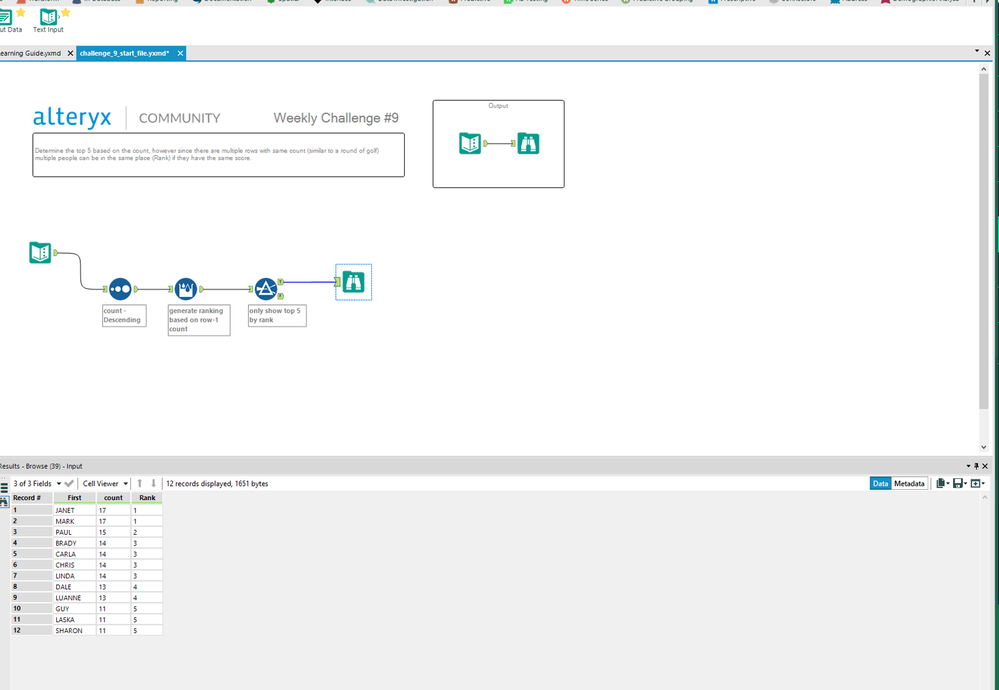Viewport: 999px width, 690px height.
Task: Click the browse binoculars icon in results sidebar
Action: [4, 502]
